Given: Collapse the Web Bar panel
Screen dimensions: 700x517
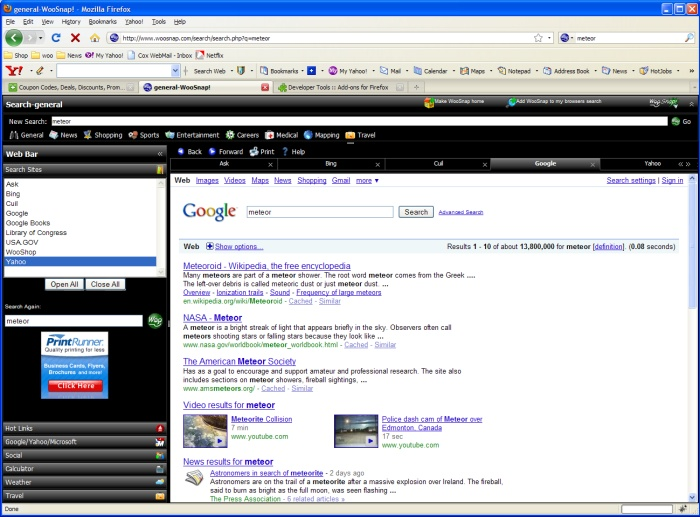Looking at the screenshot, I should pyautogui.click(x=160, y=154).
